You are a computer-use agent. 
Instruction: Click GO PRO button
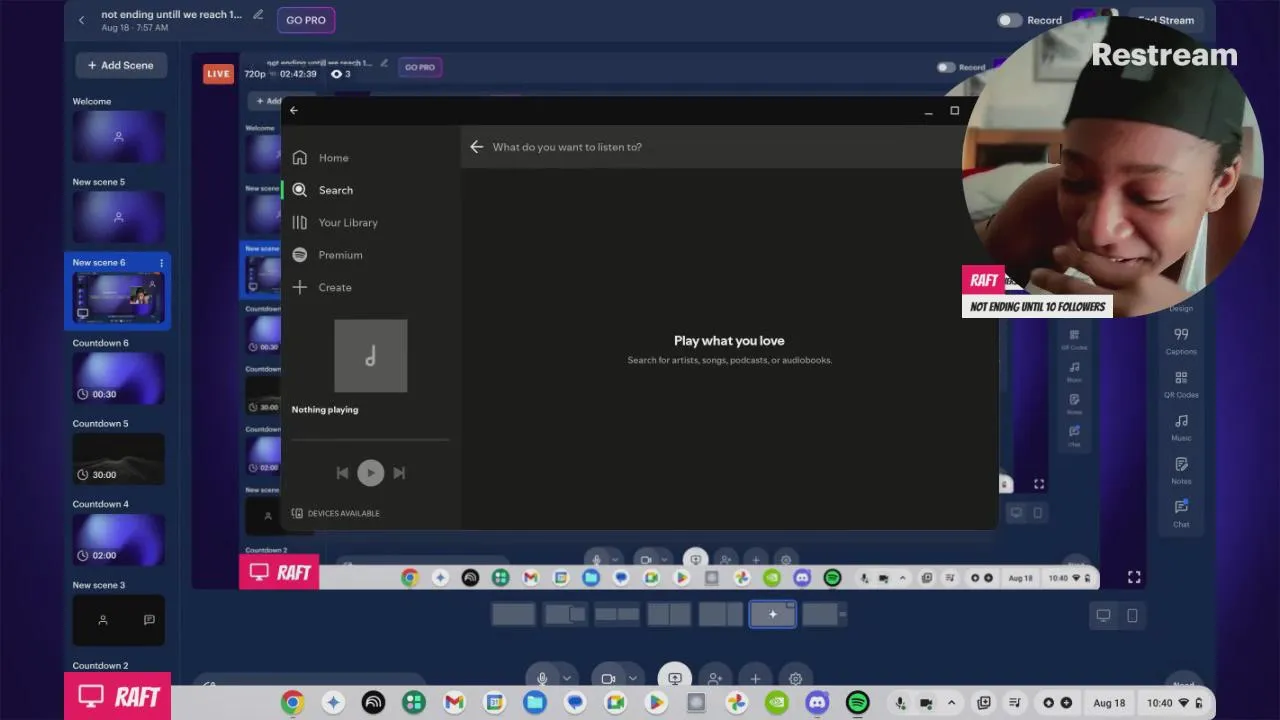coord(306,20)
